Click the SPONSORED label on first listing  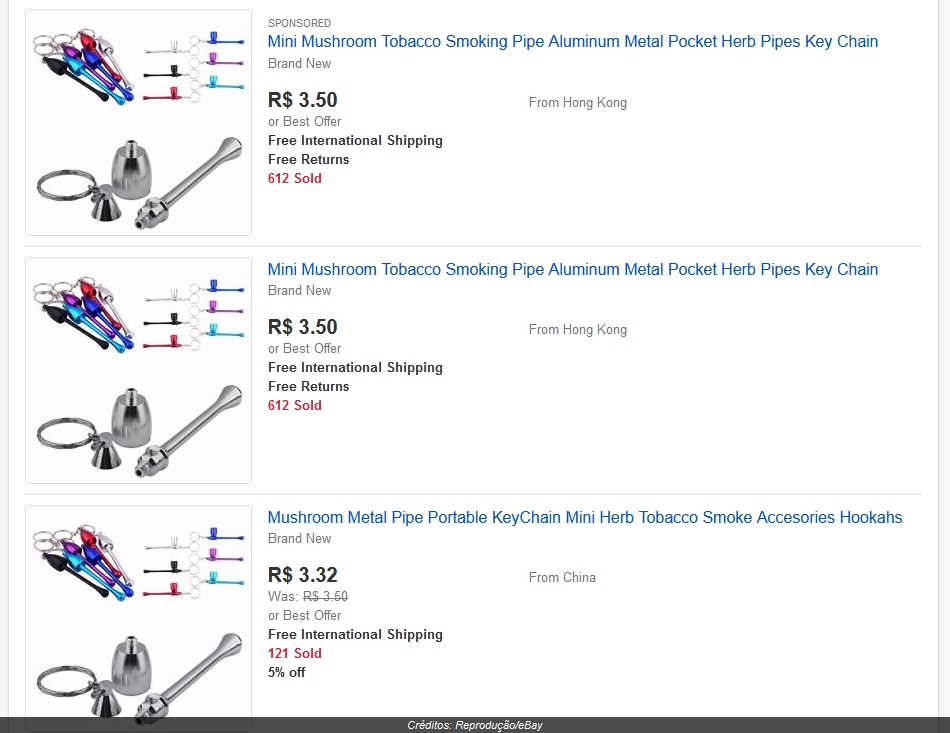299,23
